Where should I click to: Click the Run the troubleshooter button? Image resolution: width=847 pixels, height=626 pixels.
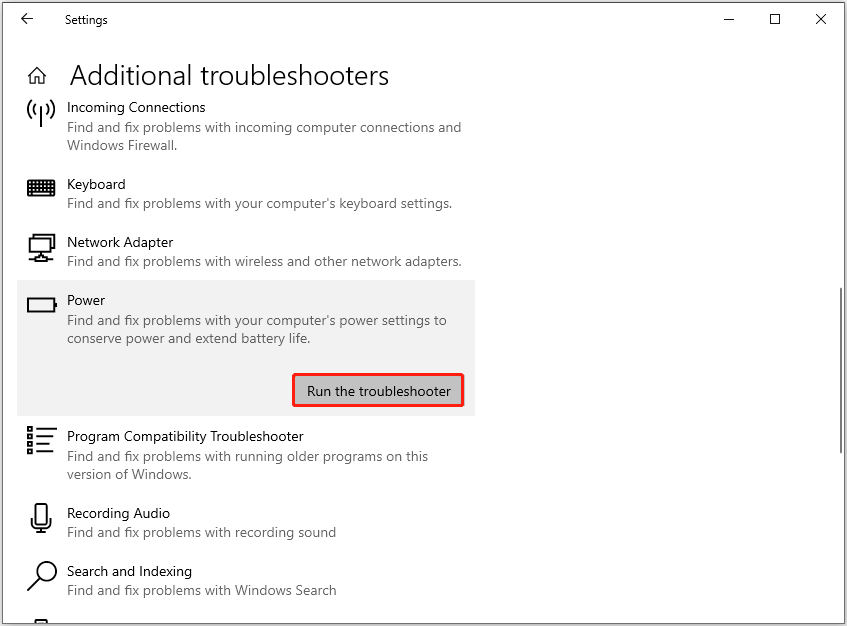tap(378, 389)
